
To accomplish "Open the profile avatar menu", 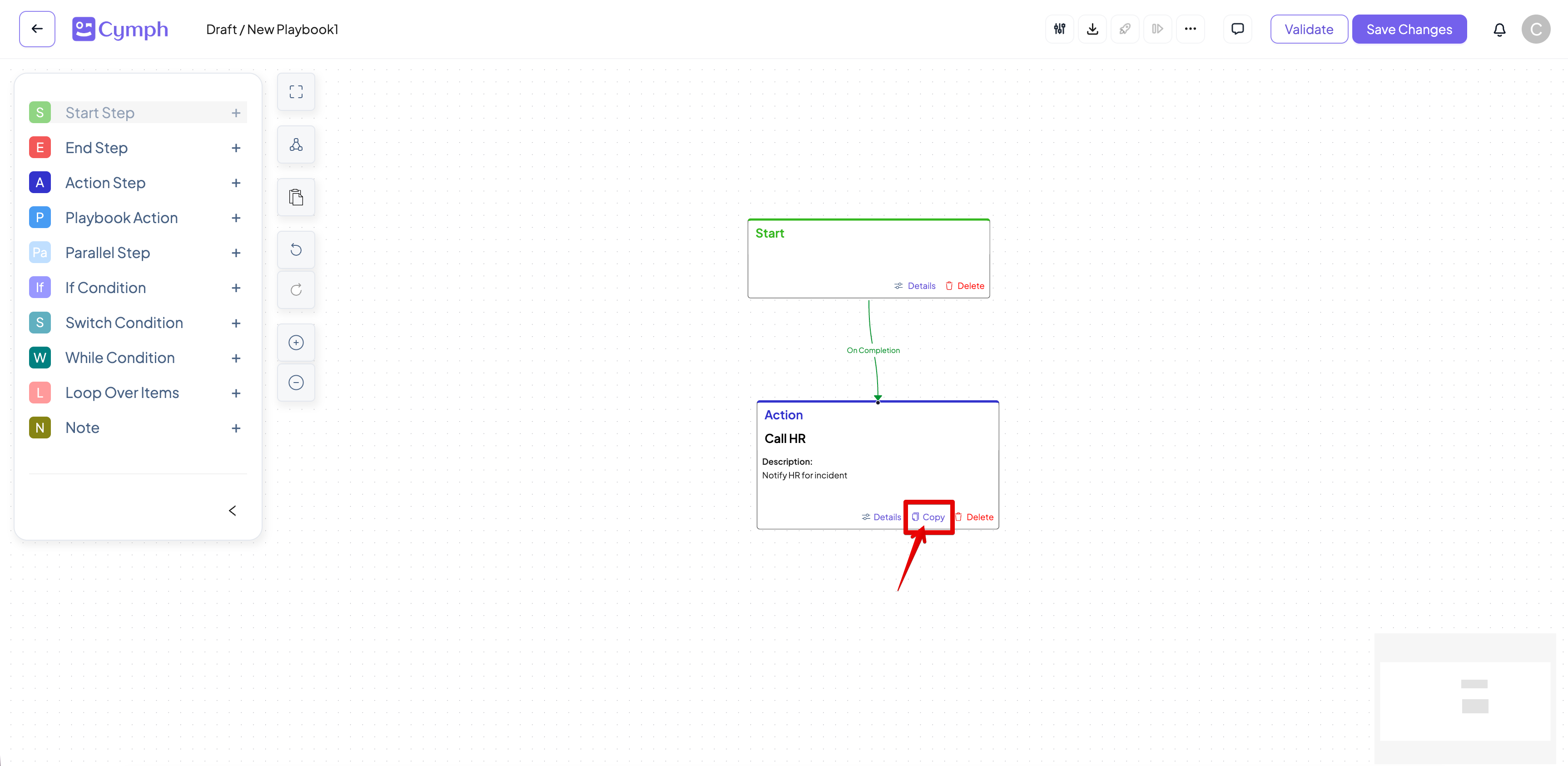I will [x=1536, y=29].
